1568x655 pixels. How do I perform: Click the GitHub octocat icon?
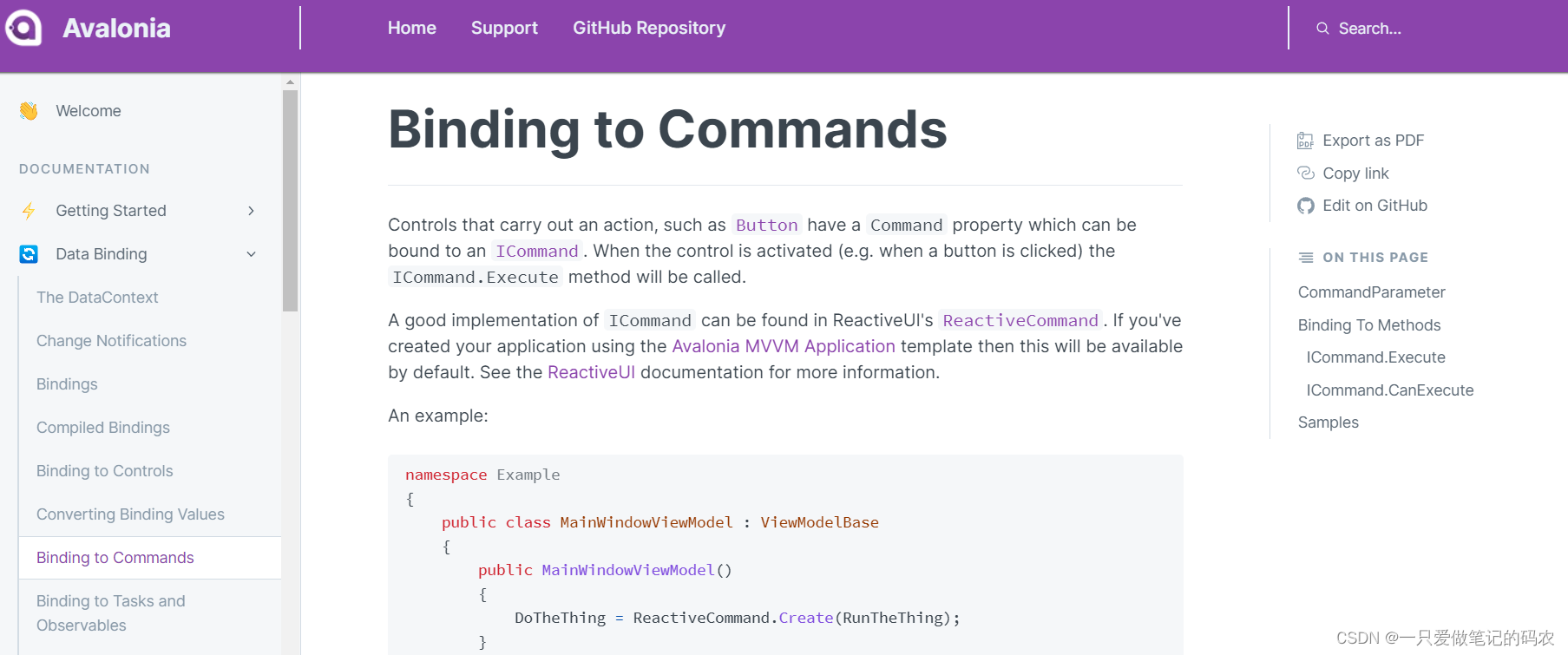click(x=1305, y=206)
